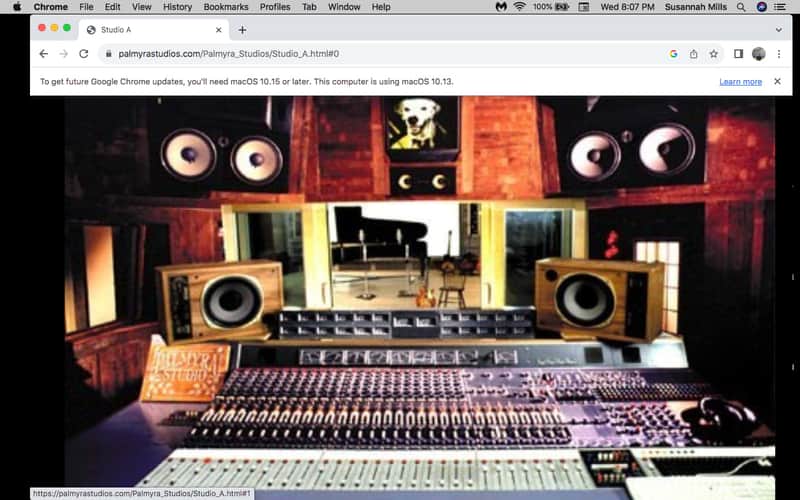
Task: Reload the current page
Action: pyautogui.click(x=84, y=54)
